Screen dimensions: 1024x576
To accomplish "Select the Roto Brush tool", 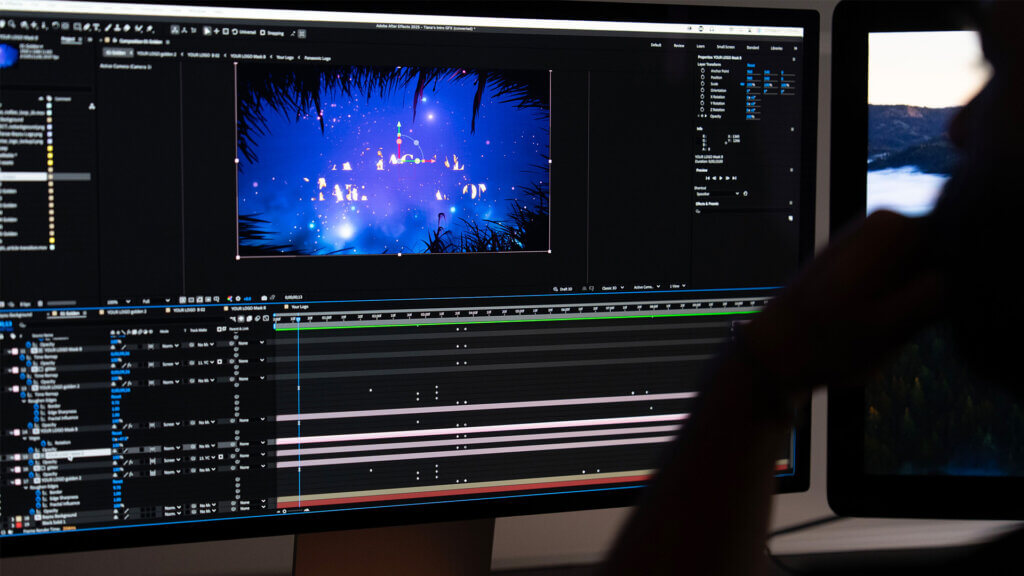I will pyautogui.click(x=138, y=28).
